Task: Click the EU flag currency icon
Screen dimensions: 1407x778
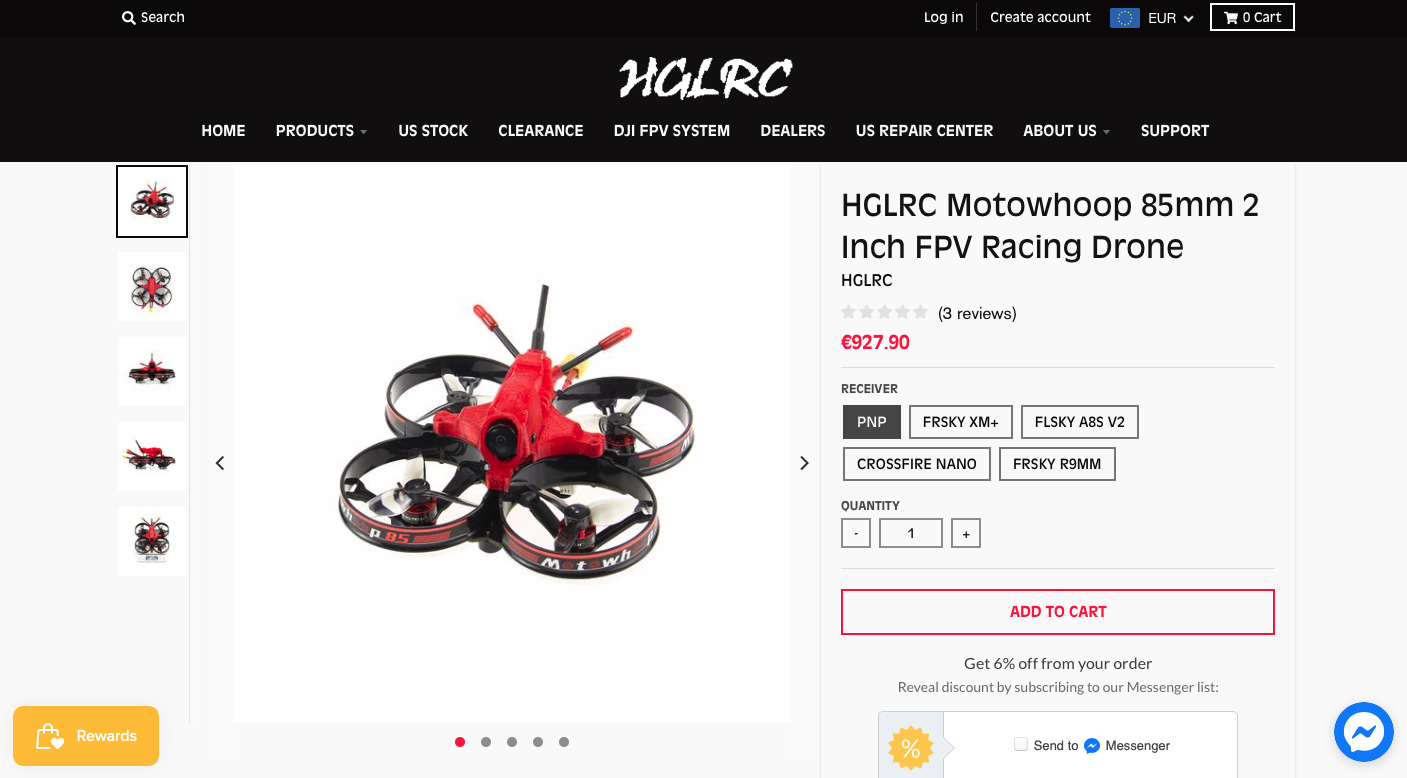Action: pyautogui.click(x=1125, y=17)
